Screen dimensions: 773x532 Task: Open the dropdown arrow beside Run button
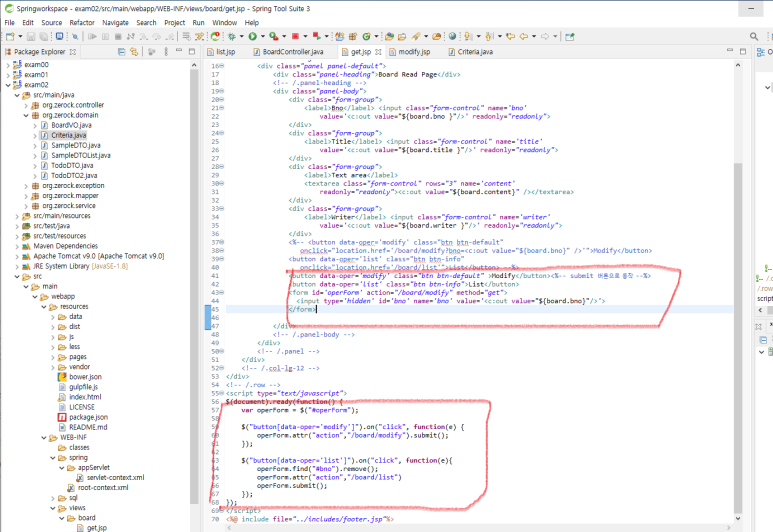click(x=263, y=36)
